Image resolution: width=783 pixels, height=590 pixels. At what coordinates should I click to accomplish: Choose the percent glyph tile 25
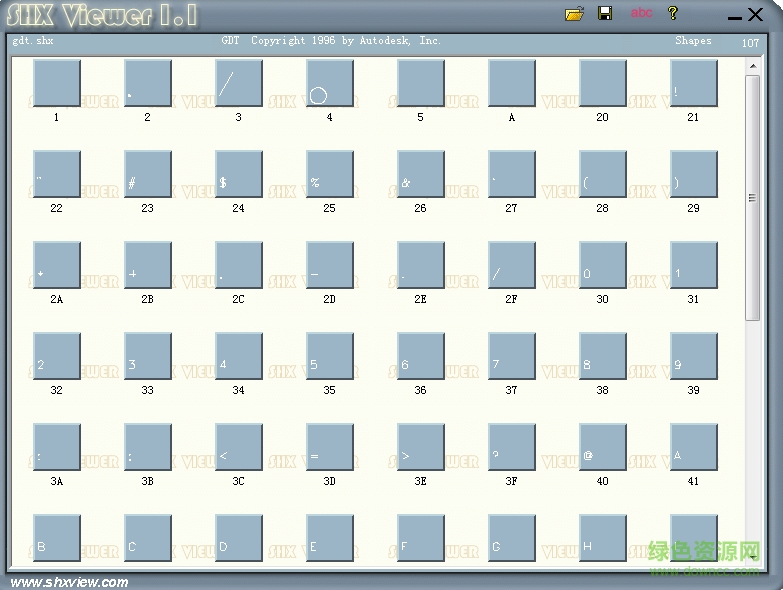(329, 174)
